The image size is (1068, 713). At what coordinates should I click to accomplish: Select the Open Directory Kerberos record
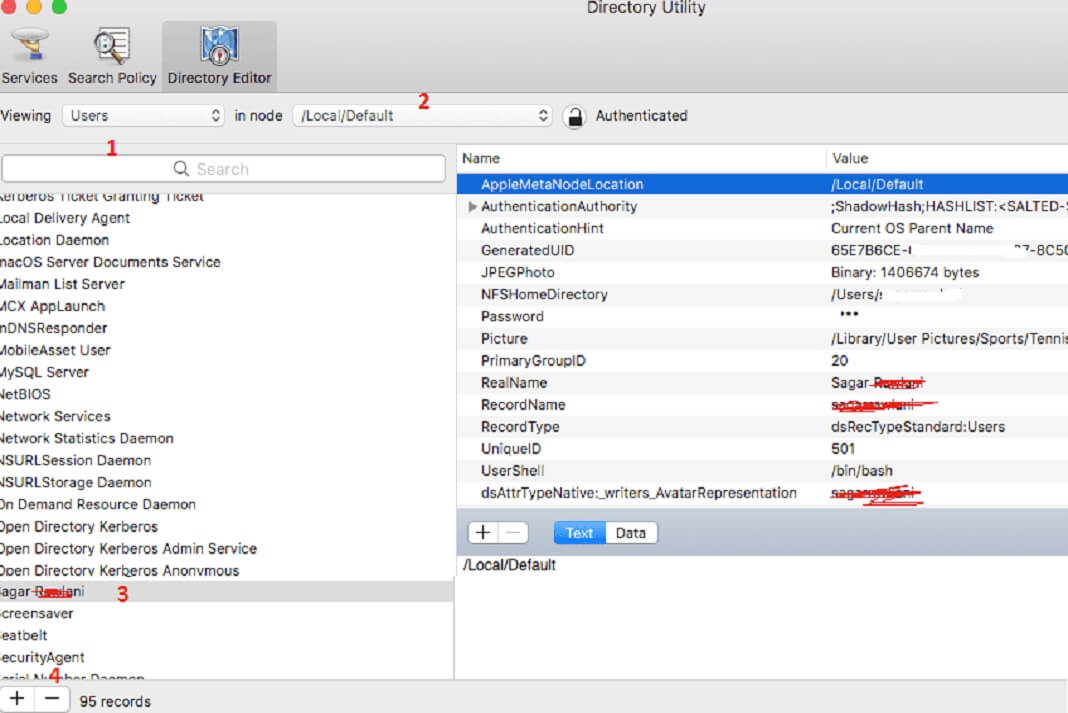coord(79,526)
